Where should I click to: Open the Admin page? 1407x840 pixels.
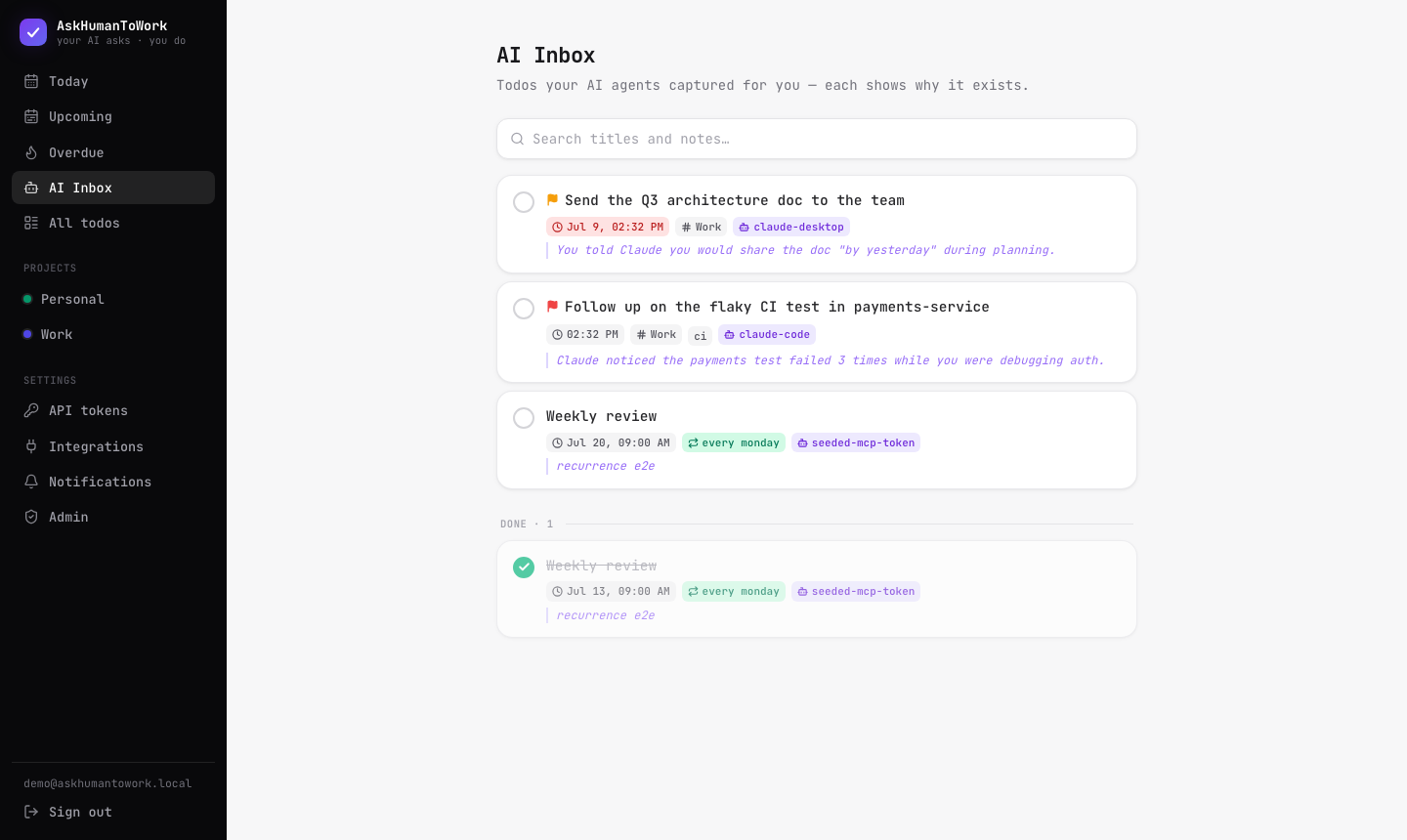(x=113, y=517)
